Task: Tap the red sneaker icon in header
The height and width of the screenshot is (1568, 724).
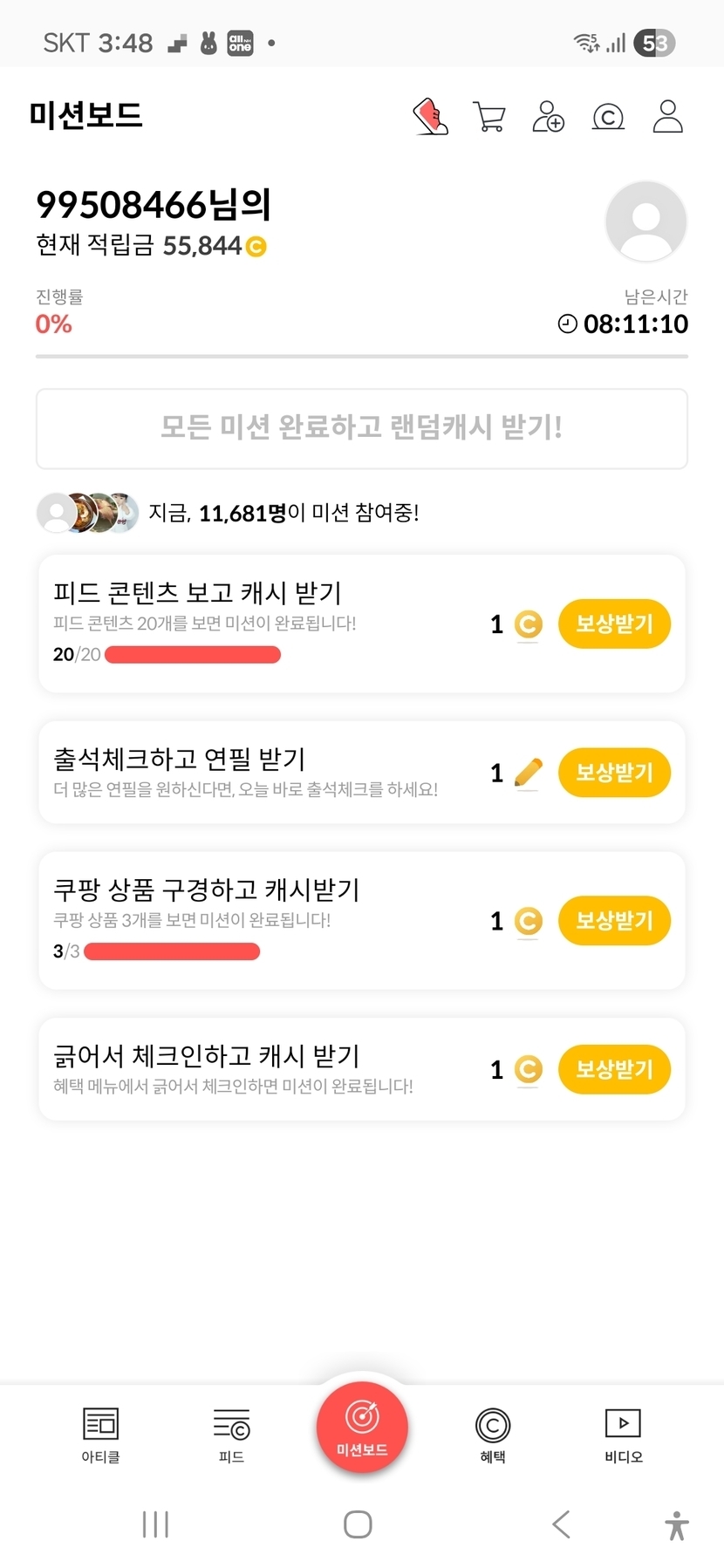Action: 430,117
